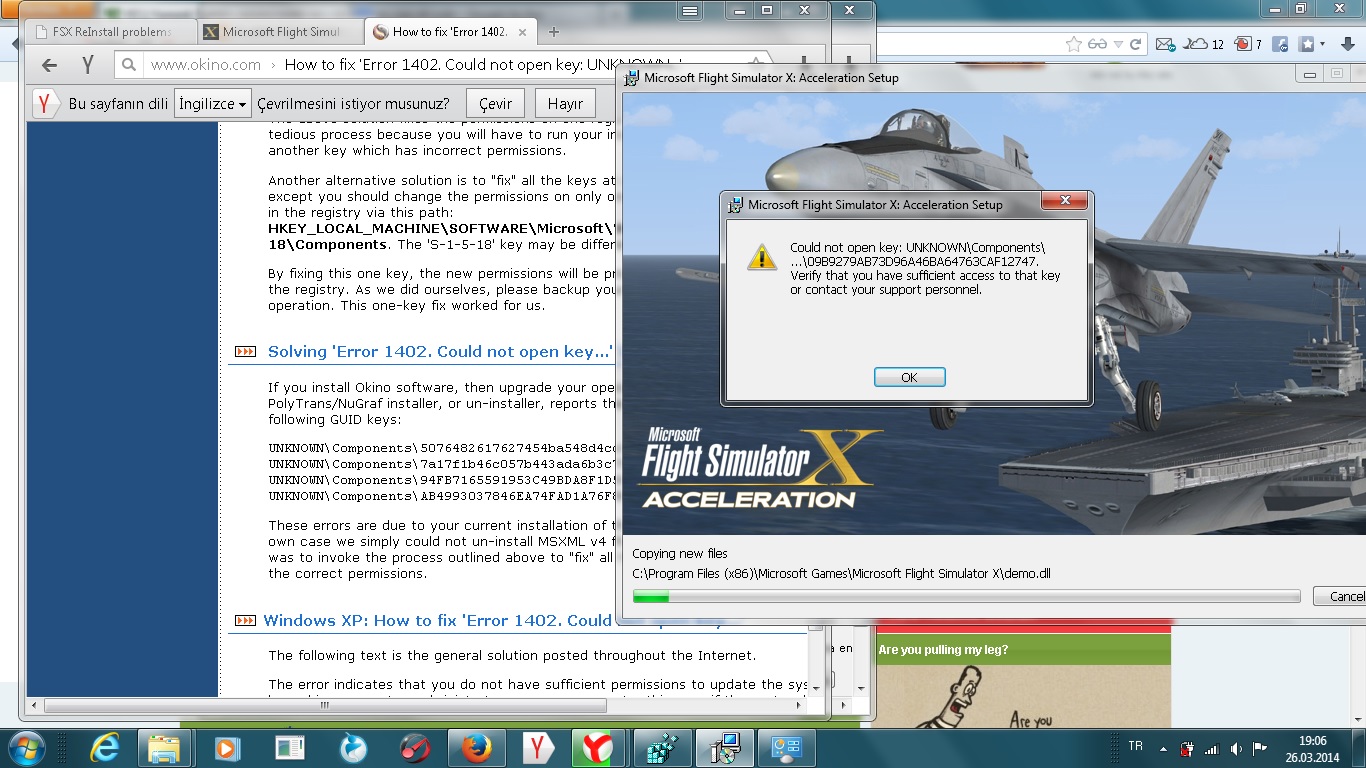Click the search magnifier in address bar

click(x=128, y=65)
